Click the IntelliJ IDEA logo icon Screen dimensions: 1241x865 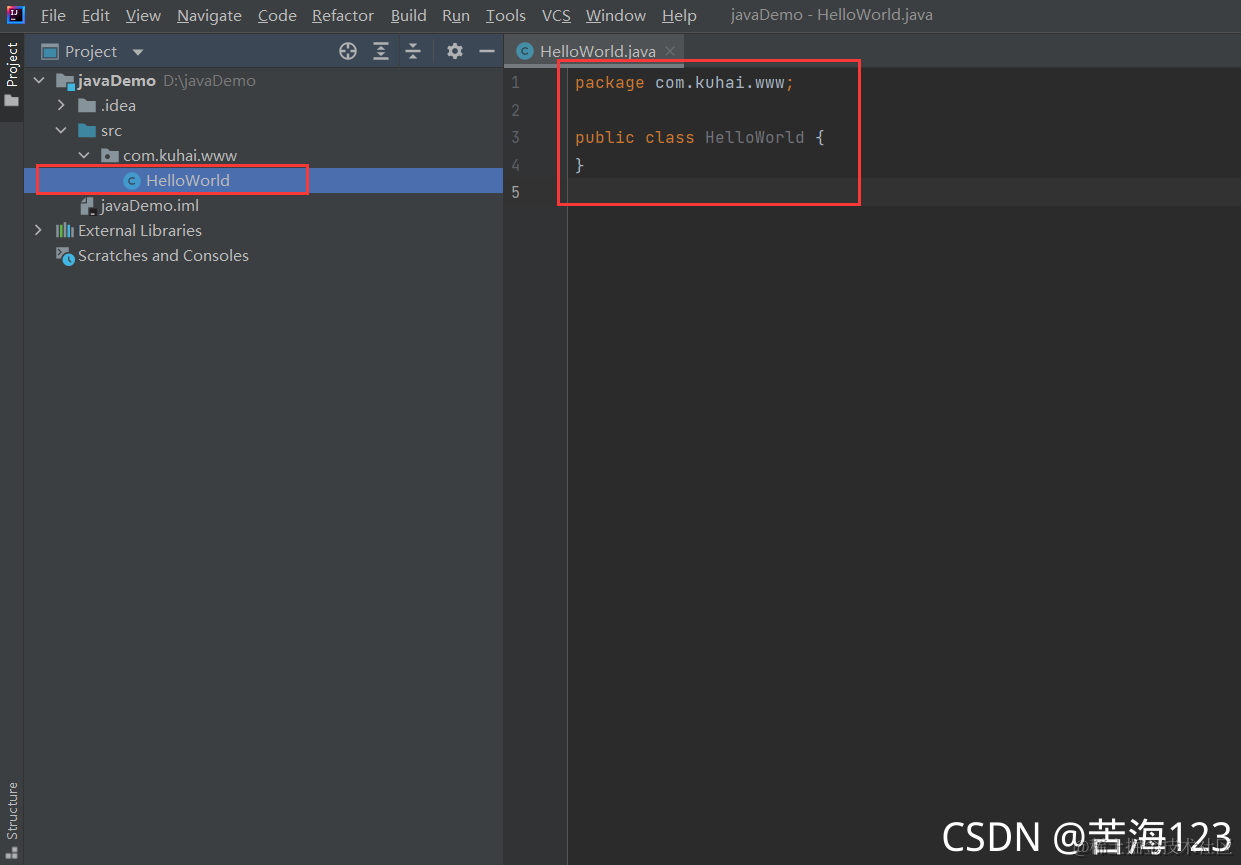(x=15, y=15)
